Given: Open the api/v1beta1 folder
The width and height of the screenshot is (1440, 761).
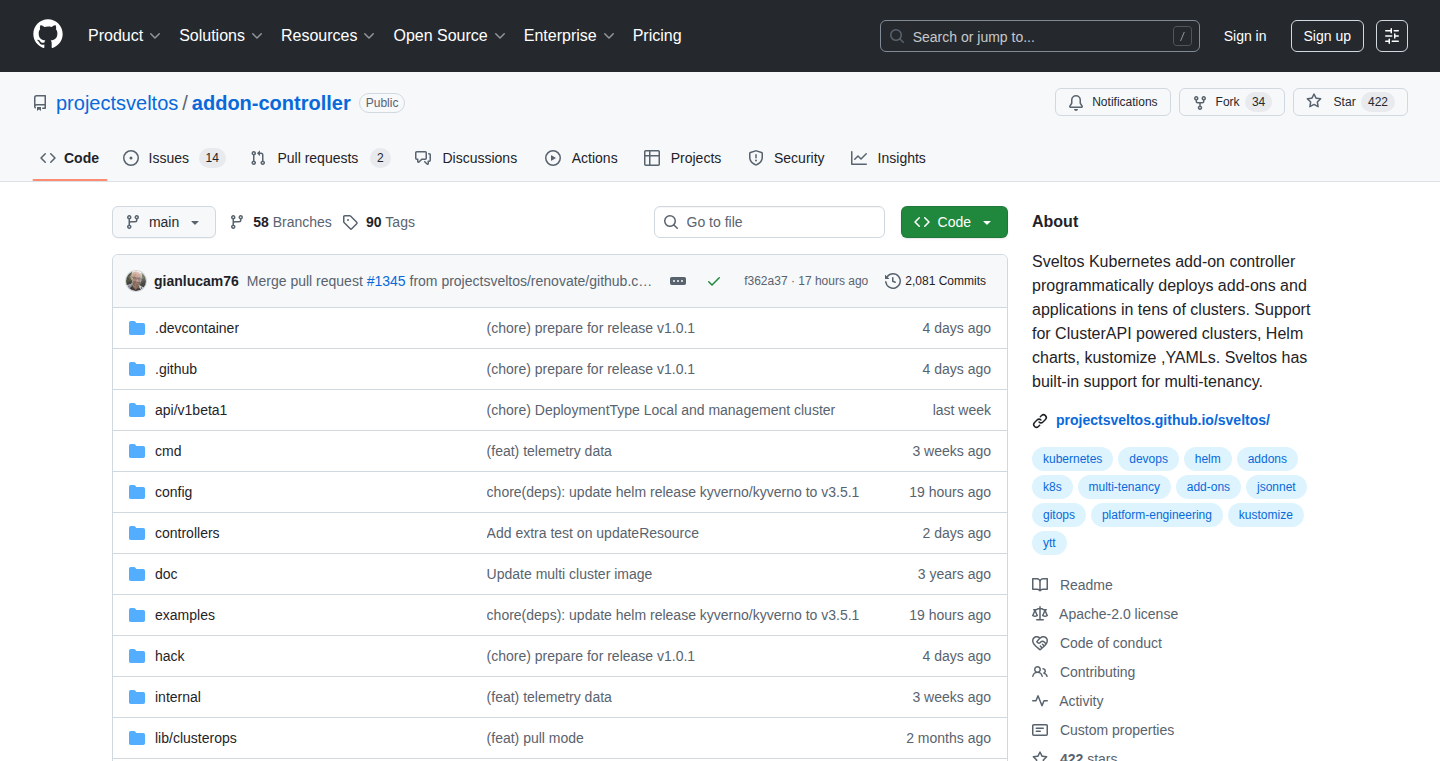Looking at the screenshot, I should pyautogui.click(x=191, y=410).
